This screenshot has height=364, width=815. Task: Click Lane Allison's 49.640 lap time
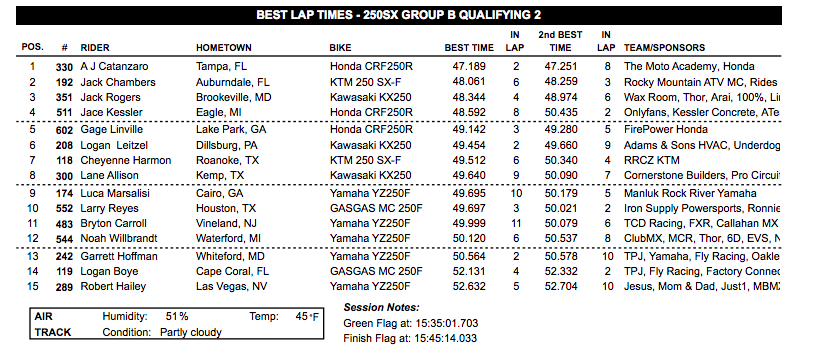469,175
